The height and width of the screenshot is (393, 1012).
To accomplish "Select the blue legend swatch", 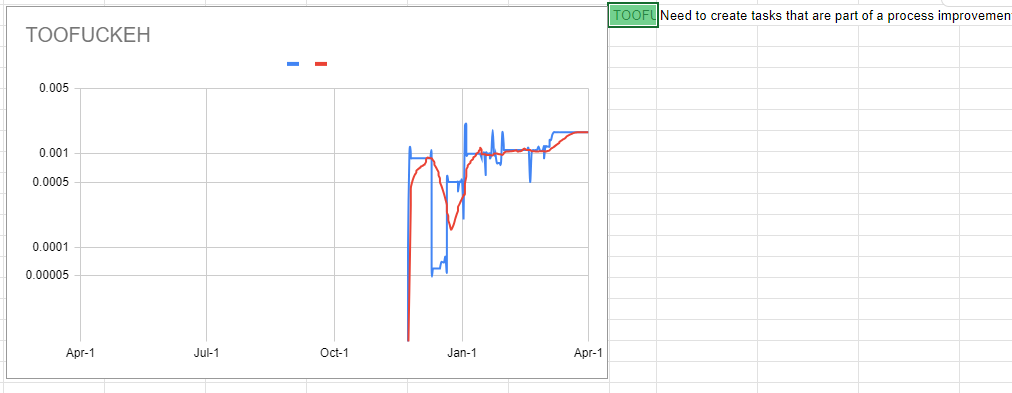I will click(292, 64).
